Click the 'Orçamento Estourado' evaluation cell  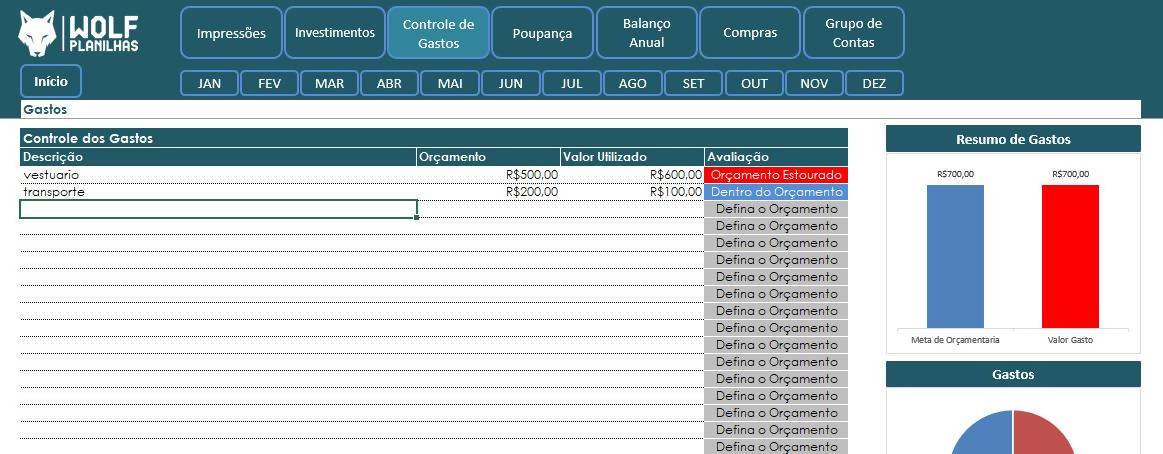pyautogui.click(x=776, y=175)
